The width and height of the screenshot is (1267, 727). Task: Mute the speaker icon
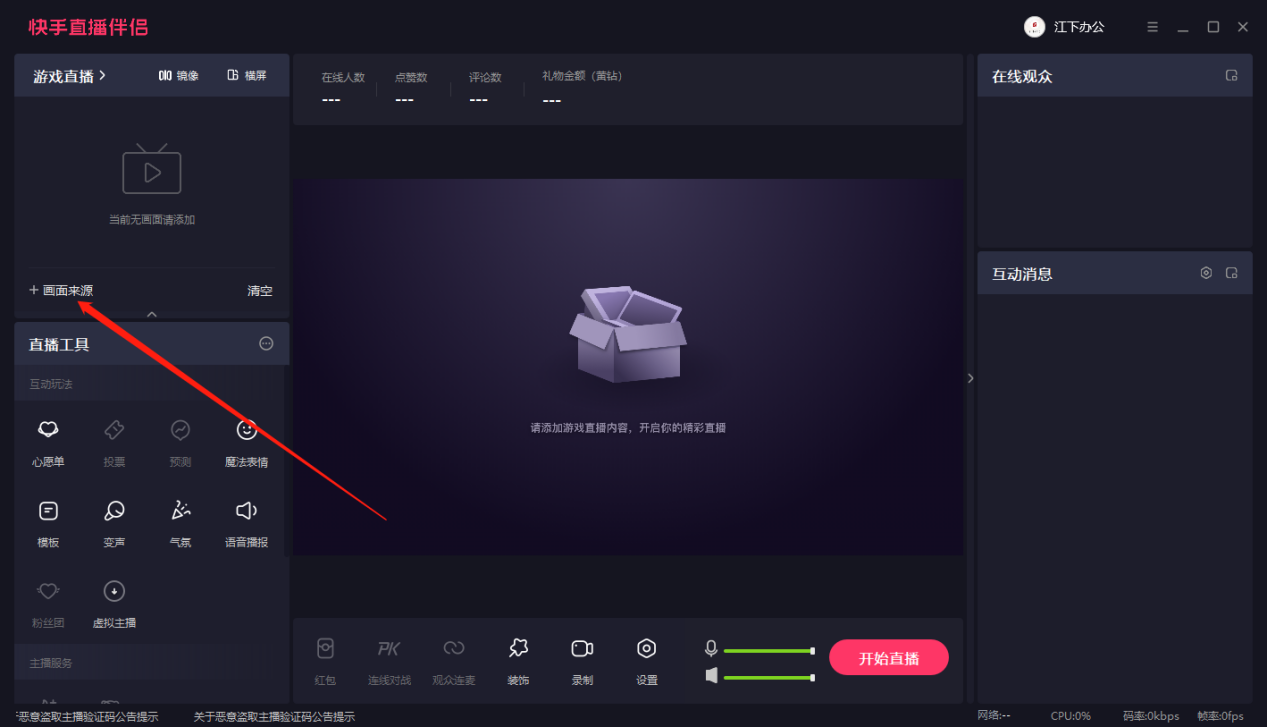tap(711, 676)
